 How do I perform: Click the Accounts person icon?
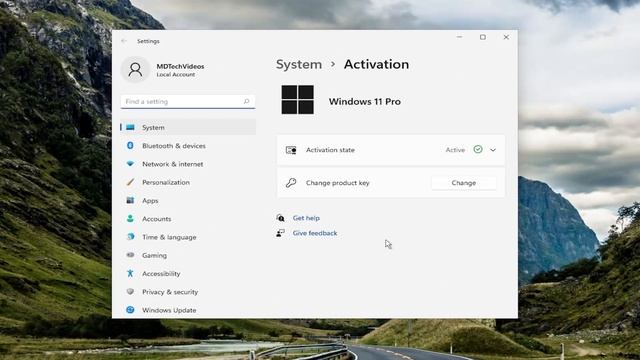(x=130, y=219)
